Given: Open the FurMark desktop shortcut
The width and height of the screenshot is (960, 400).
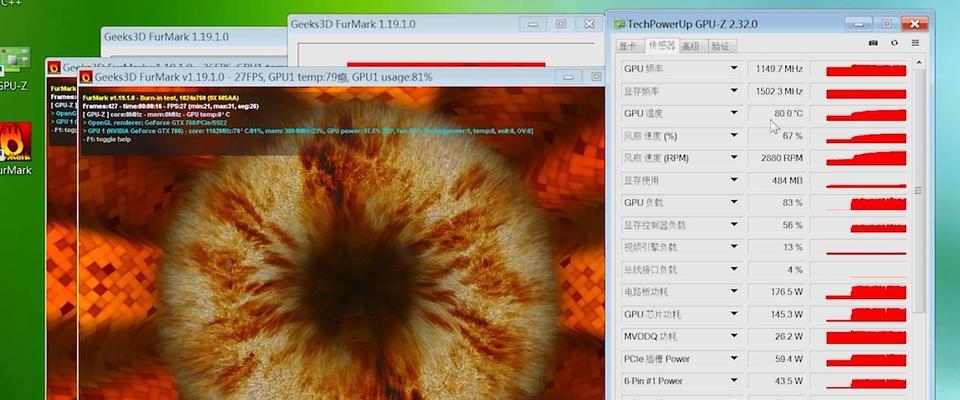Looking at the screenshot, I should [15, 149].
